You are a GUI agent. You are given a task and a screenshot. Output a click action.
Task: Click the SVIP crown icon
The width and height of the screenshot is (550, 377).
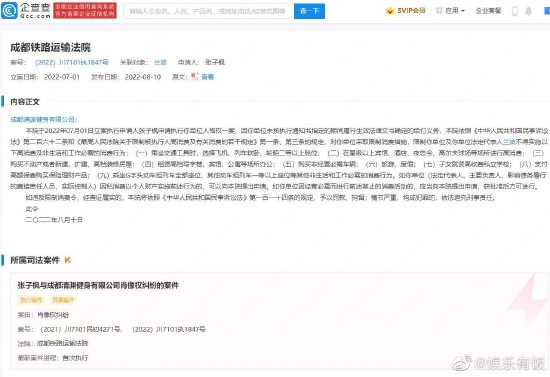pos(390,11)
